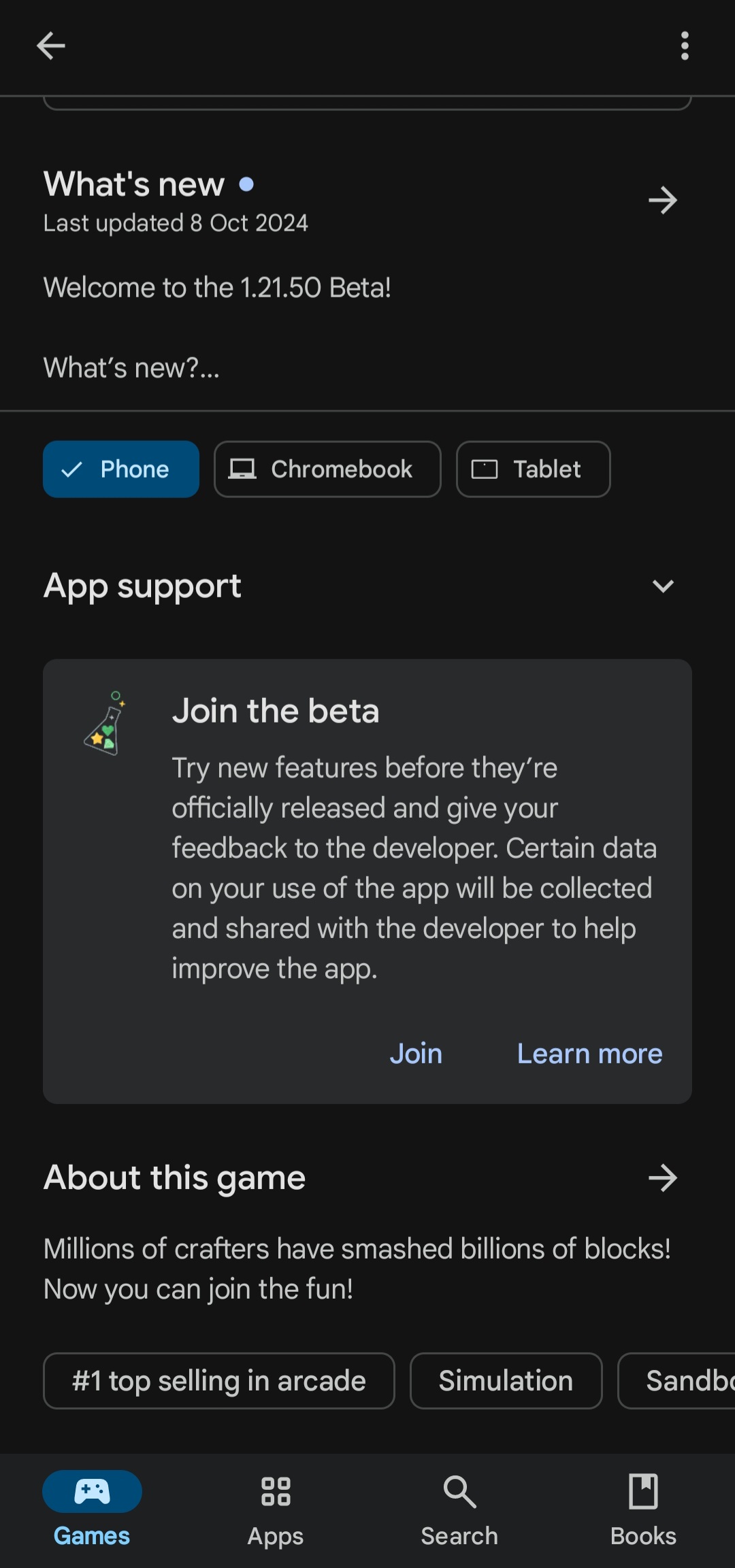Click the beta flask icon
The image size is (735, 1568).
(105, 724)
